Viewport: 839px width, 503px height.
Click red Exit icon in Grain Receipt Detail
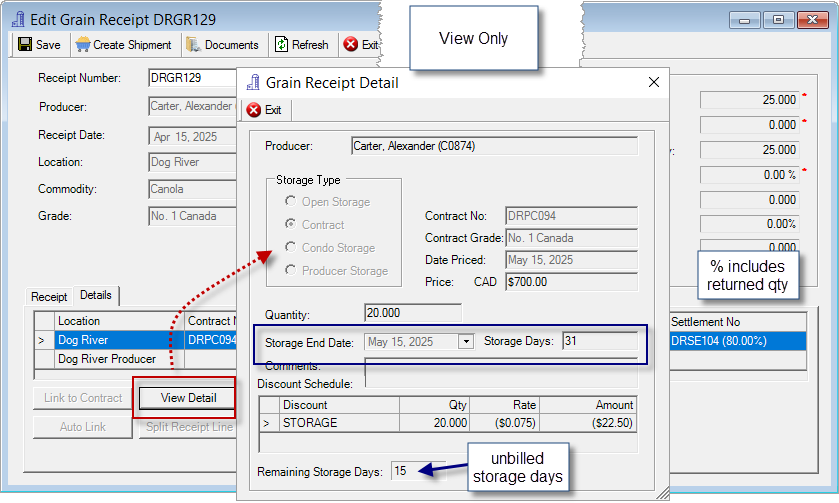[254, 110]
